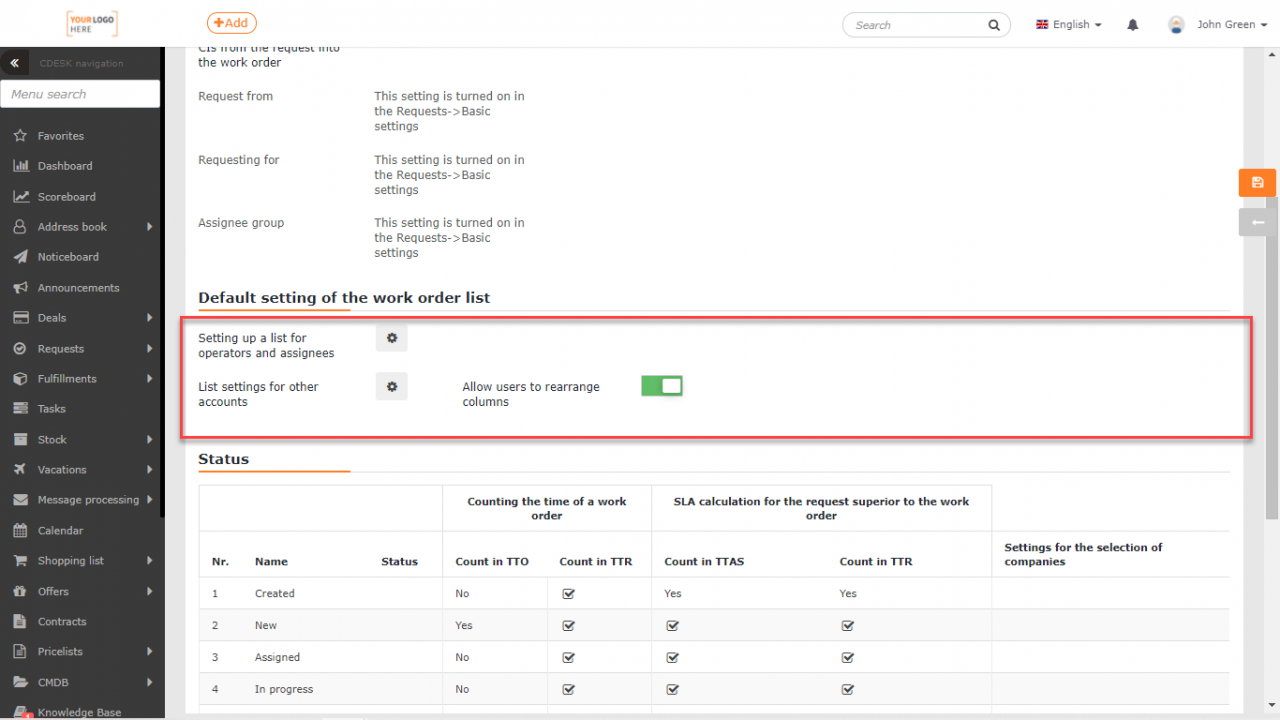Open notifications bell icon
This screenshot has height=720, width=1280.
tap(1133, 25)
